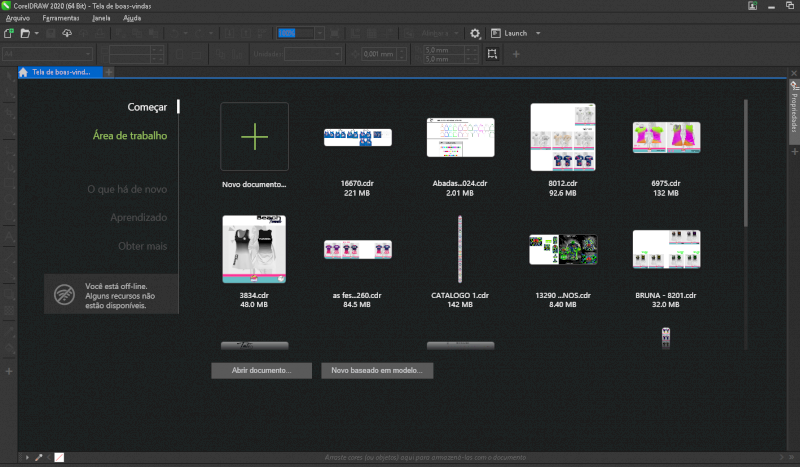
Task: Click the home icon on welcome tab
Action: point(23,72)
